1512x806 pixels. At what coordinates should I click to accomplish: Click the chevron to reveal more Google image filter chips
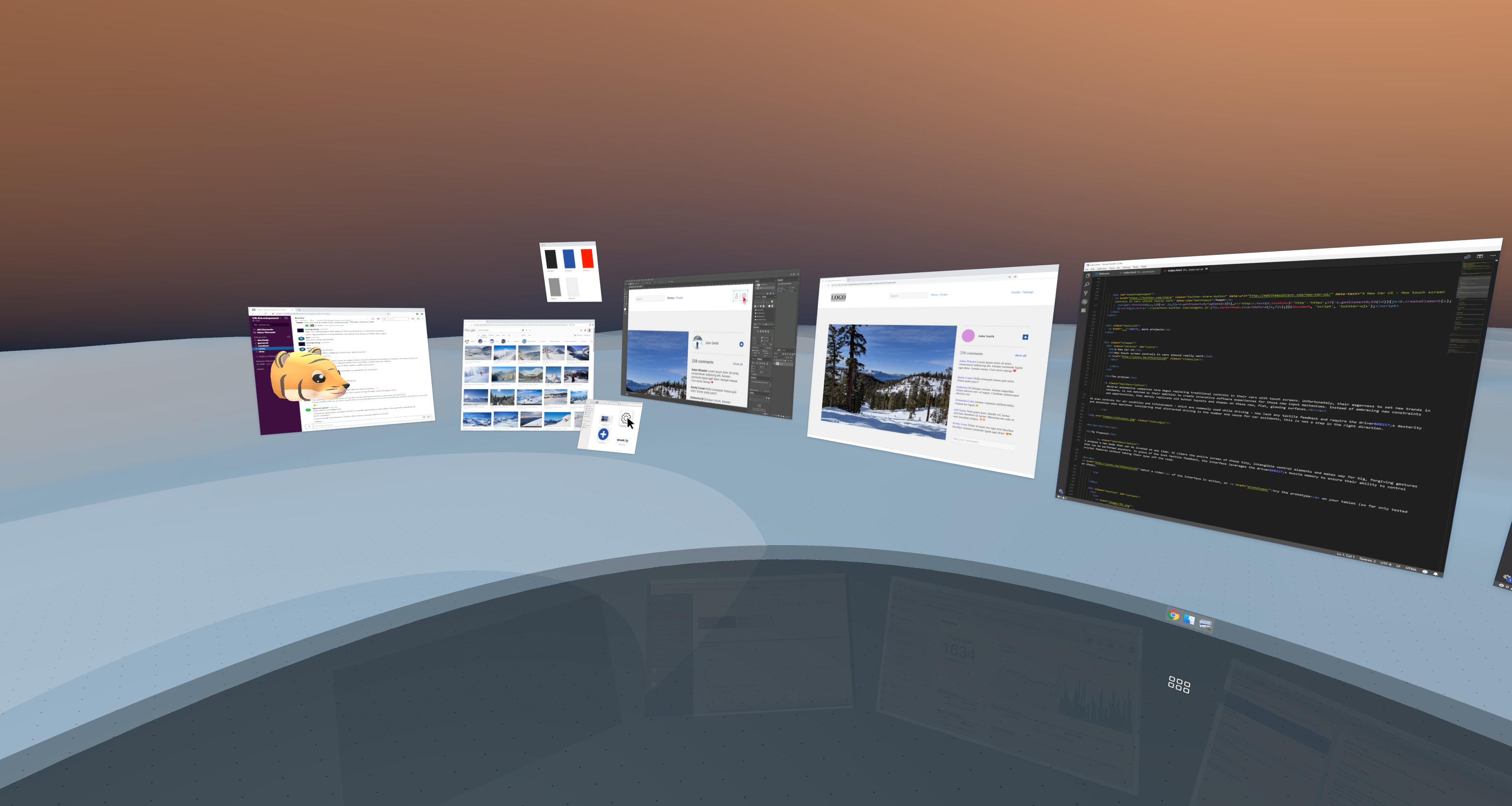(x=592, y=341)
